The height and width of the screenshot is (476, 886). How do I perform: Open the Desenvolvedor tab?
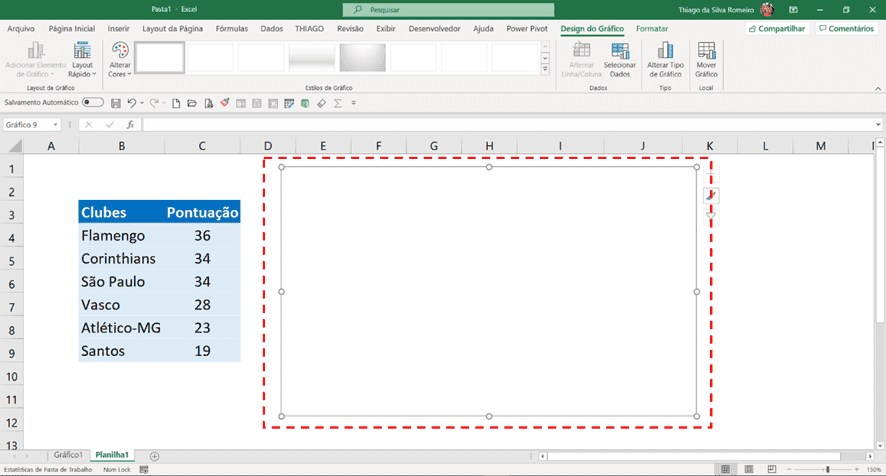(x=435, y=28)
